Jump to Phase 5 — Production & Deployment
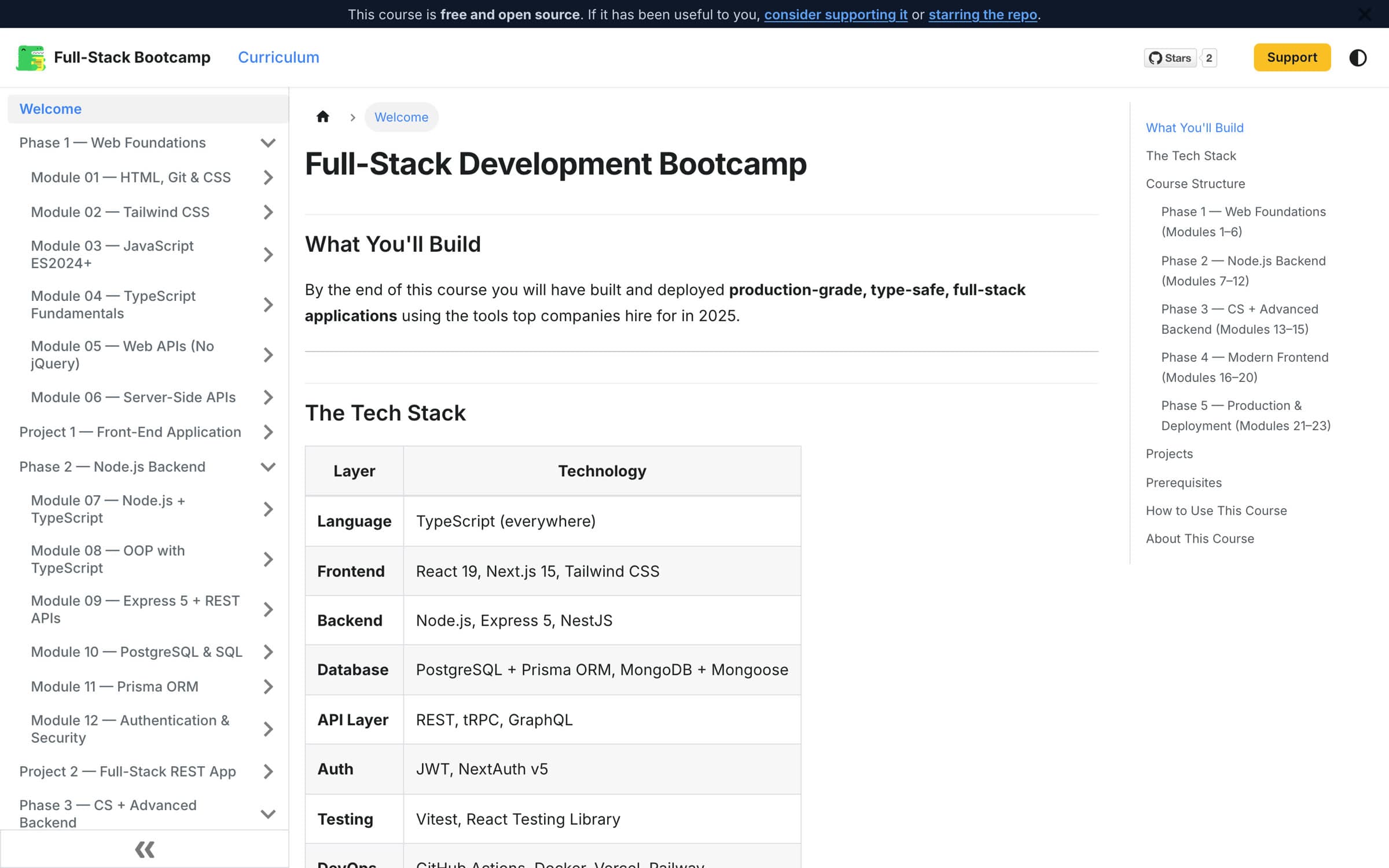The image size is (1389, 868). coord(1245,415)
